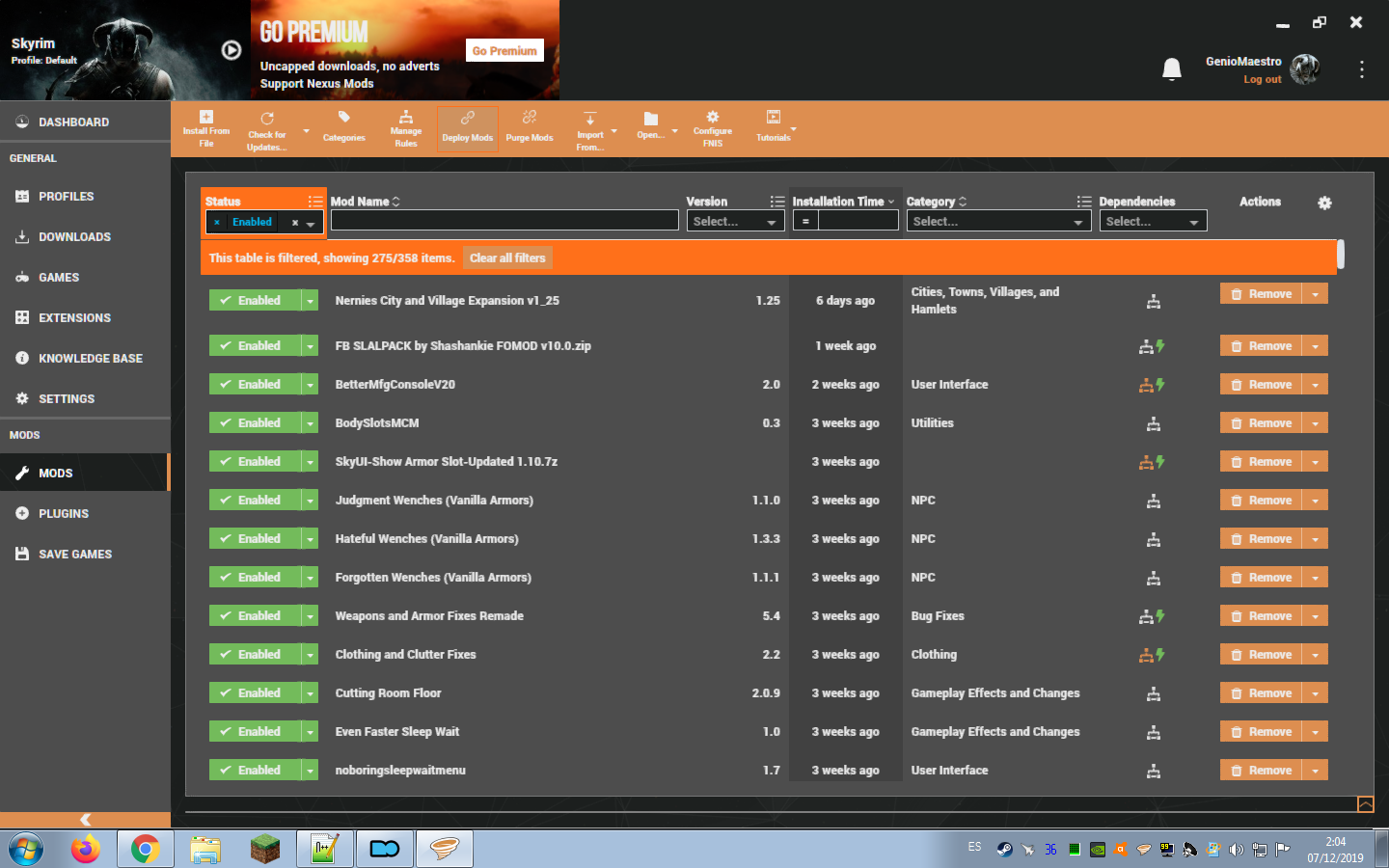
Task: Click the Check for Updates refresh icon
Action: (267, 119)
